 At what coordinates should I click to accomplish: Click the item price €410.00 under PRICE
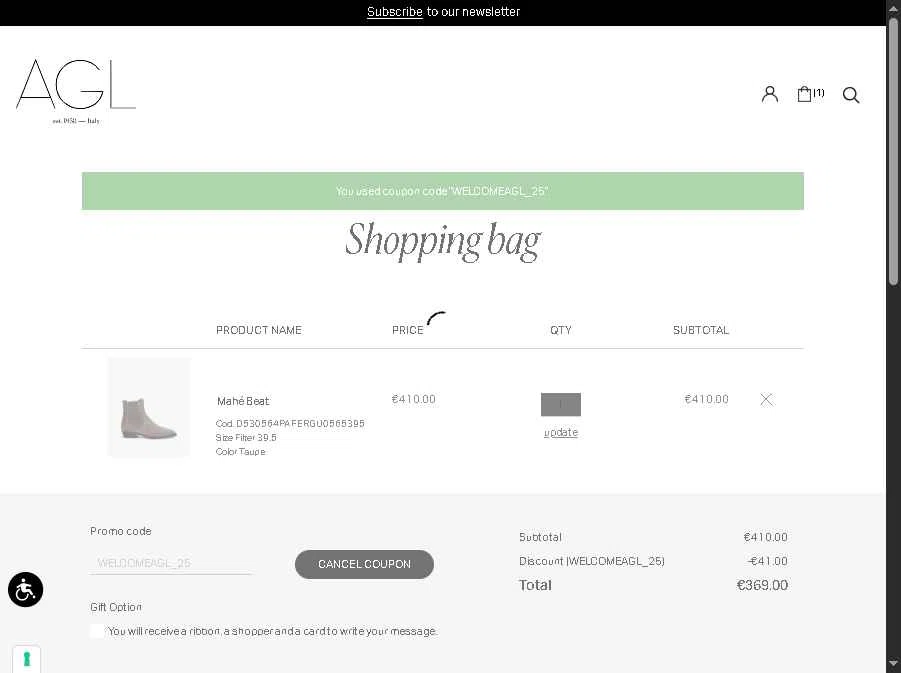414,399
